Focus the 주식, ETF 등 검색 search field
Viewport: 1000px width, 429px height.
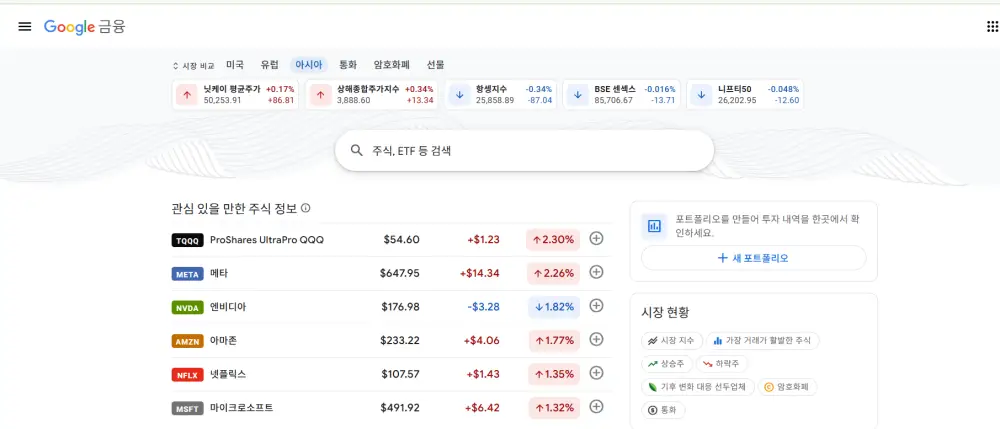[524, 151]
